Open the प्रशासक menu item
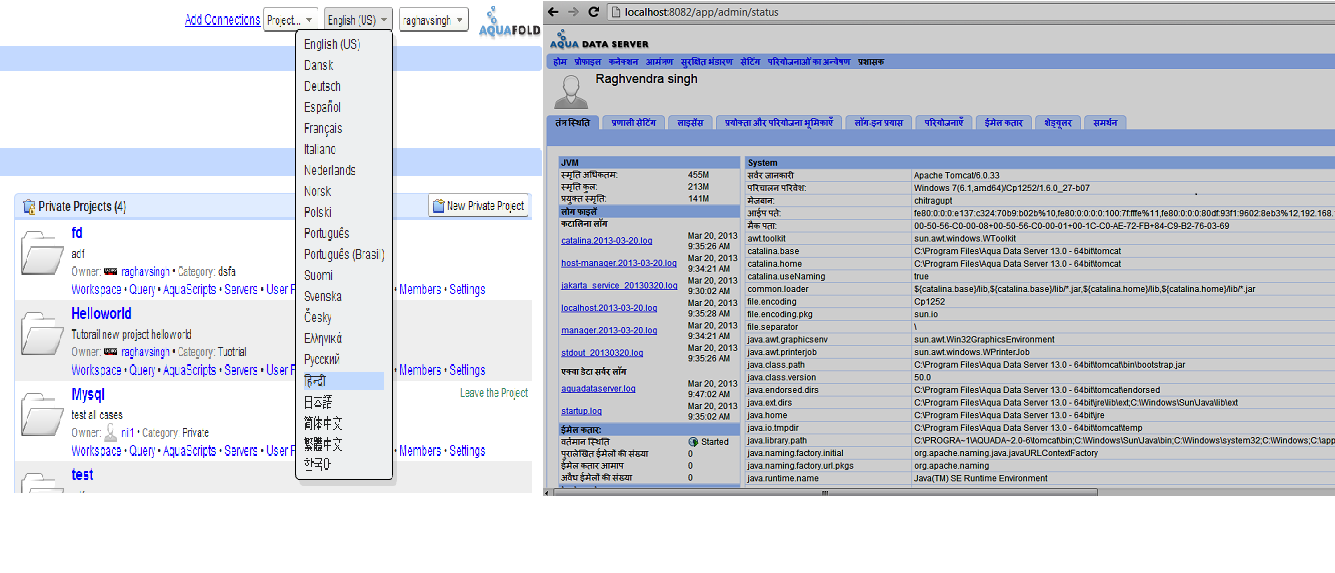The width and height of the screenshot is (1335, 573). point(871,61)
